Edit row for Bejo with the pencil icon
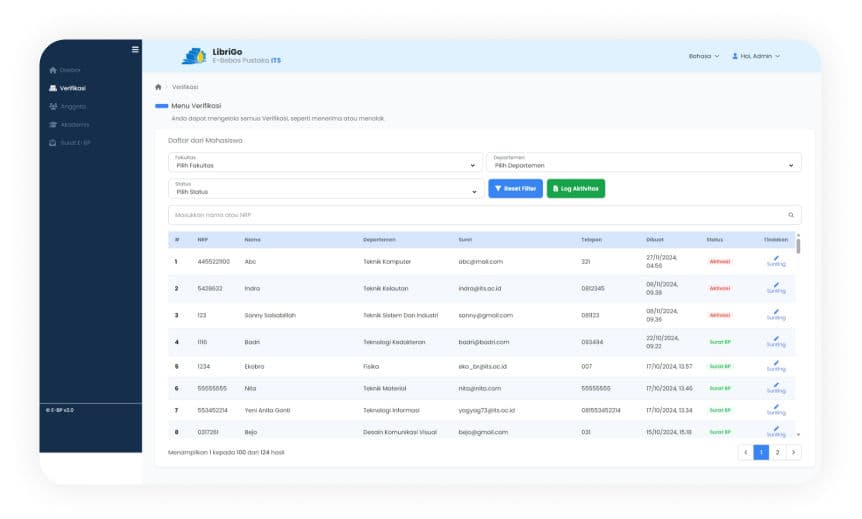Screen dimensions: 862x519 [776, 431]
